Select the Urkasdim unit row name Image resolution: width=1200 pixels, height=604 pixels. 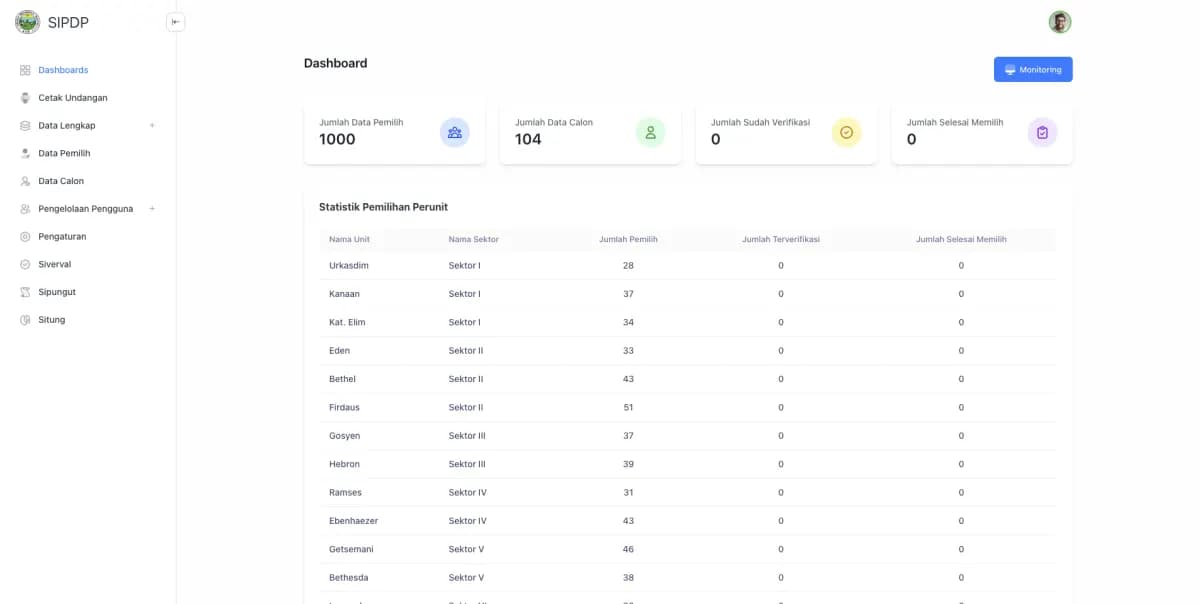click(x=349, y=266)
